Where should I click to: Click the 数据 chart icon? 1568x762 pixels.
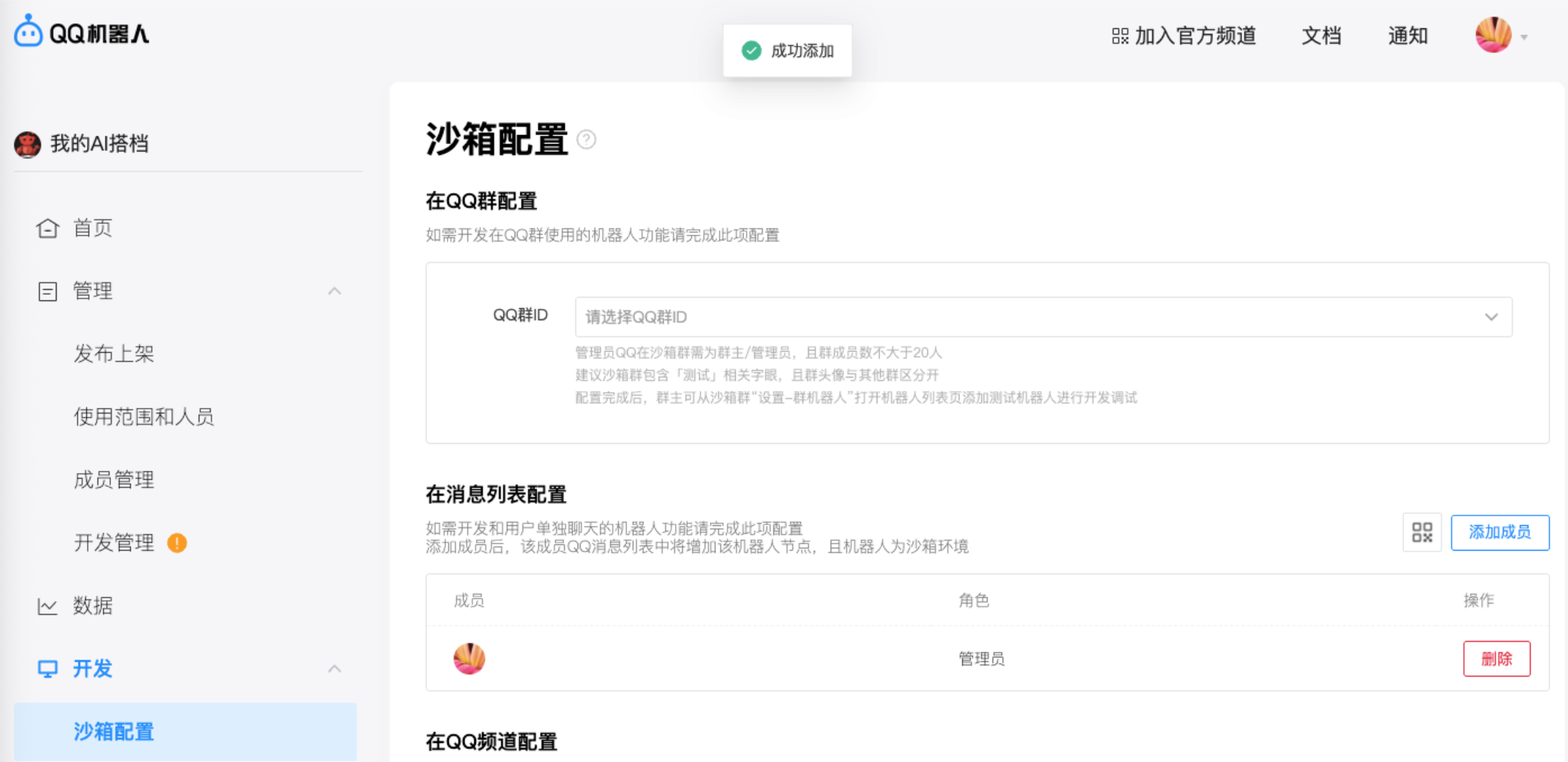(x=47, y=606)
